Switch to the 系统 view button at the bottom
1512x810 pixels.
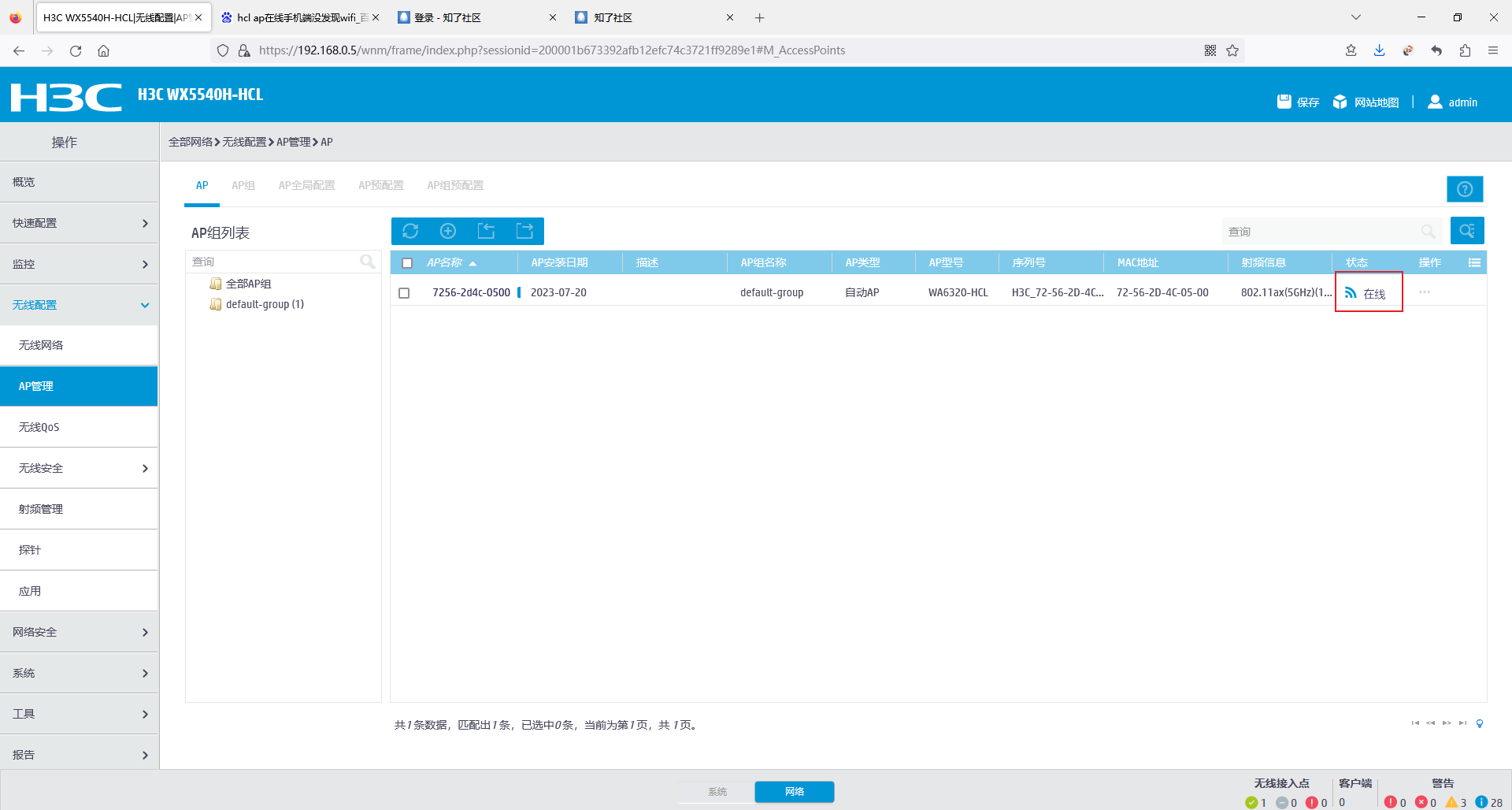pos(717,792)
